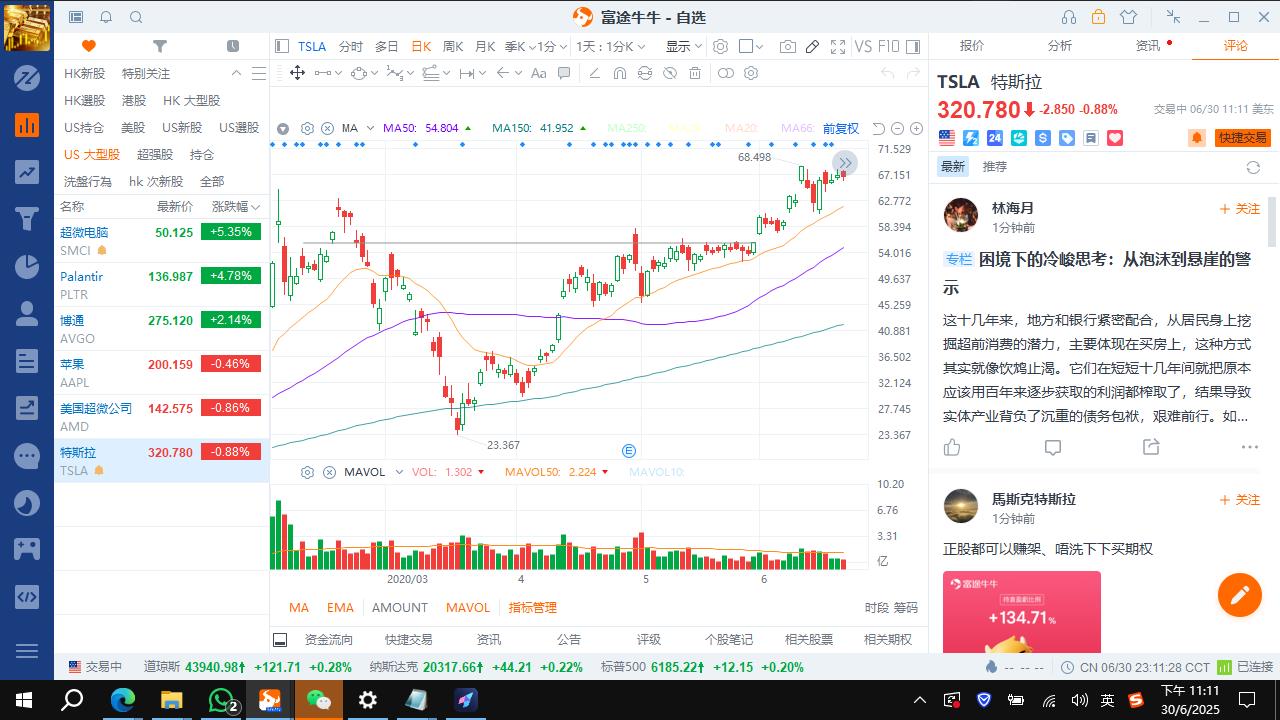Switch to the 推荐 comments filter
The height and width of the screenshot is (720, 1280).
pos(995,167)
